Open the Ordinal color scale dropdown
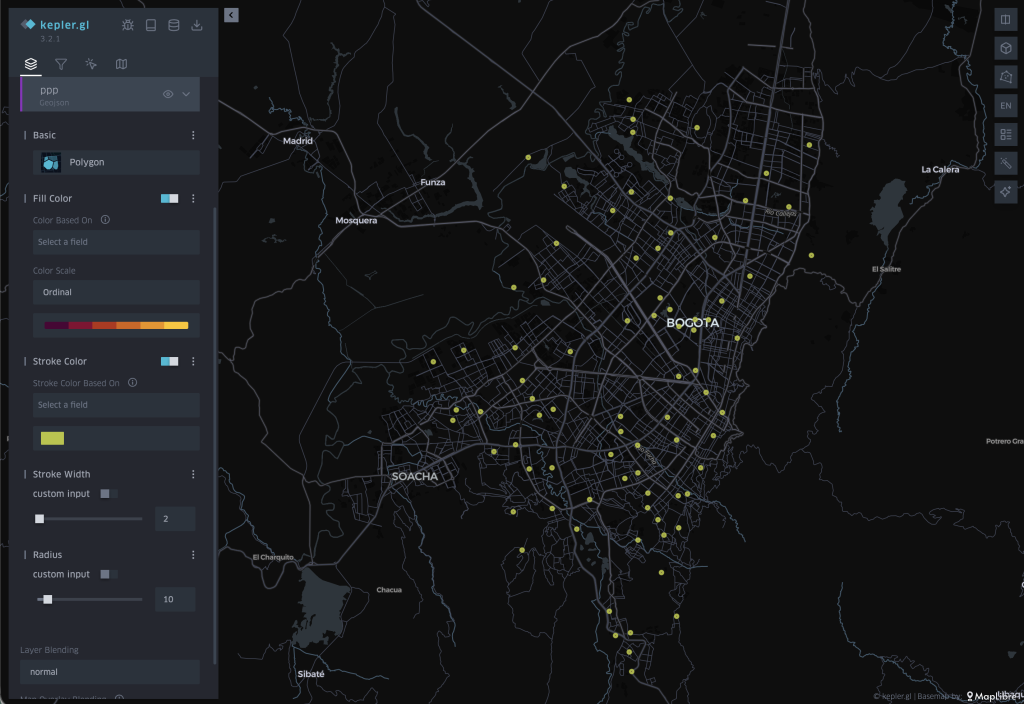The width and height of the screenshot is (1024, 704). click(x=116, y=292)
